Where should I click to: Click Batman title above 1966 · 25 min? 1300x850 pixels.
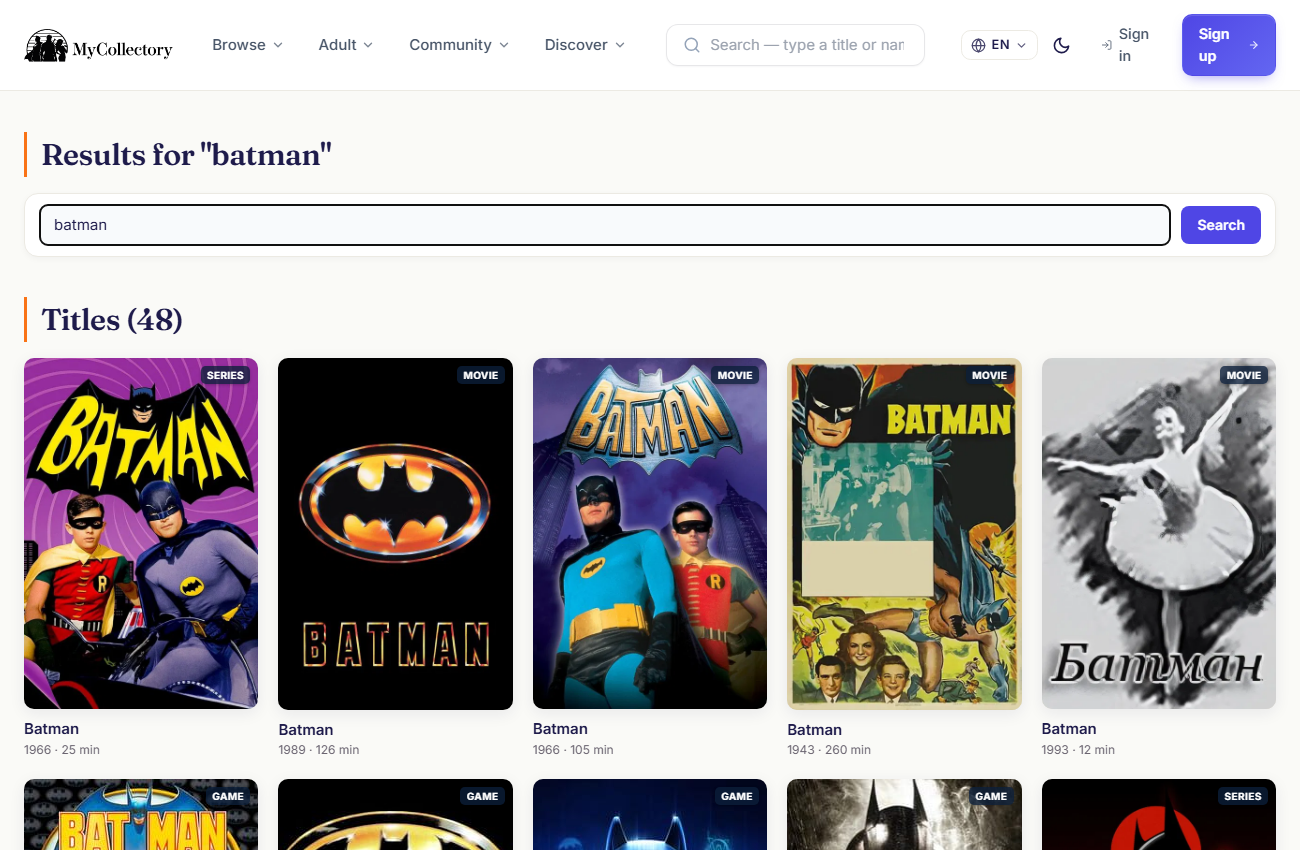pos(51,729)
